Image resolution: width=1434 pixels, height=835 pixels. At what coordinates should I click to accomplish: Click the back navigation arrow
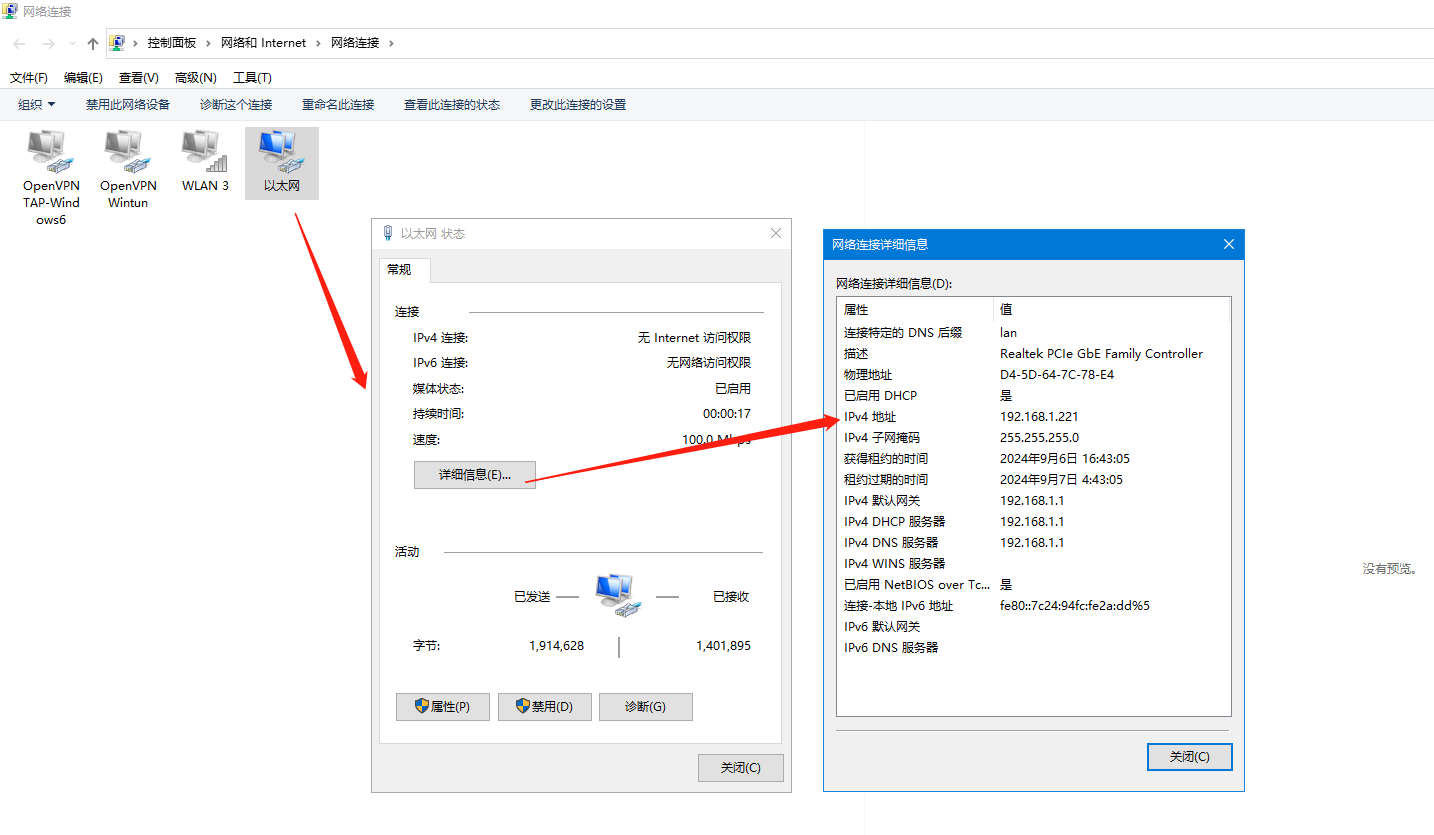pyautogui.click(x=19, y=43)
